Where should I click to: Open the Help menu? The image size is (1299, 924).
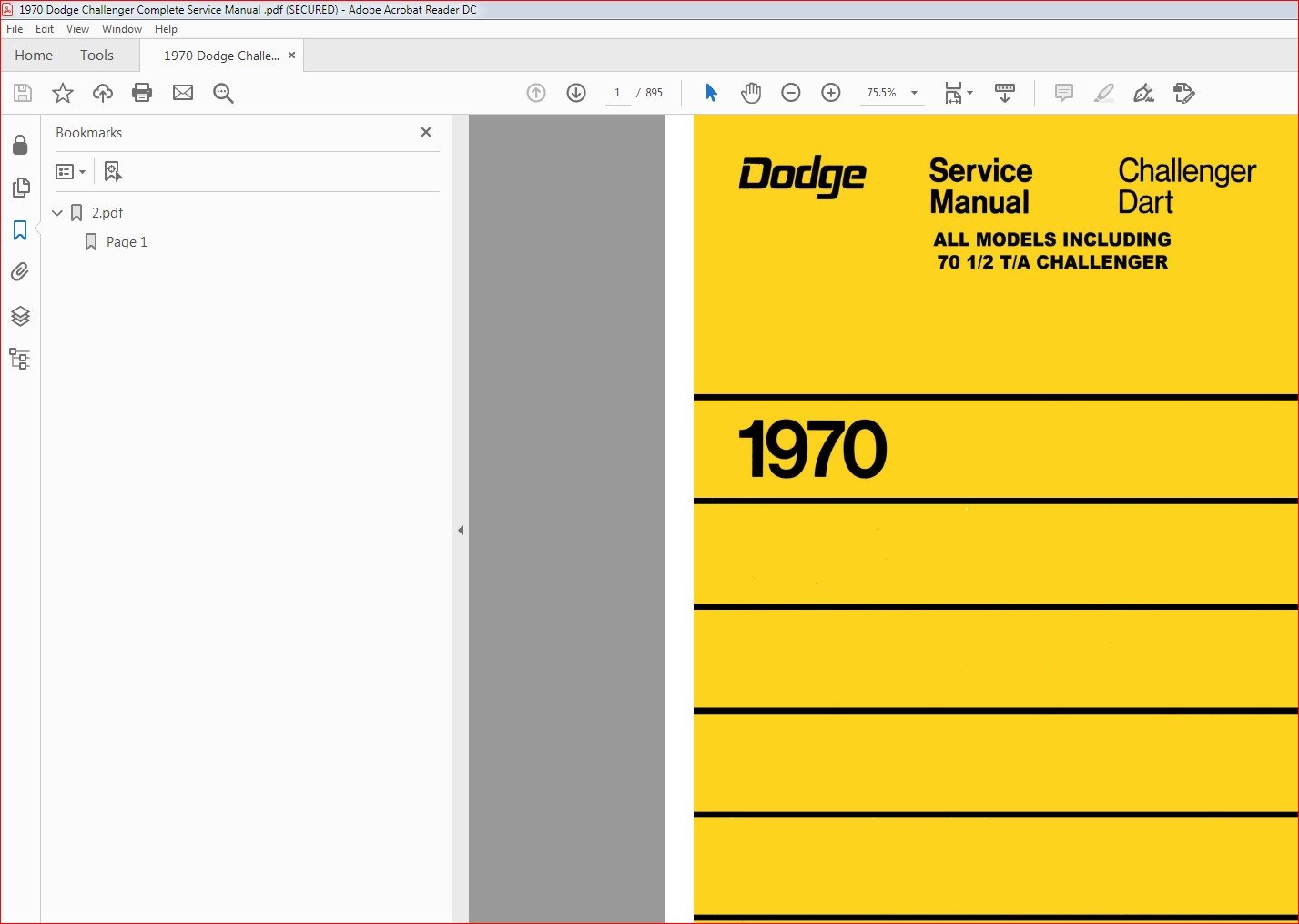tap(166, 29)
